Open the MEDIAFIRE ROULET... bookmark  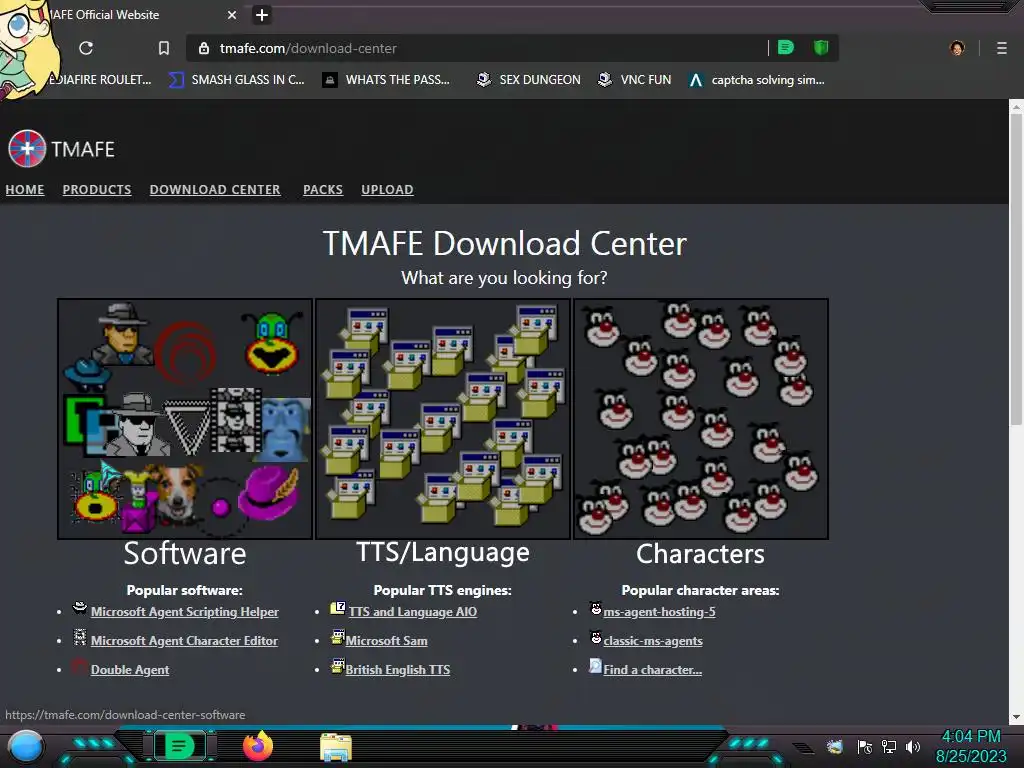tap(101, 80)
